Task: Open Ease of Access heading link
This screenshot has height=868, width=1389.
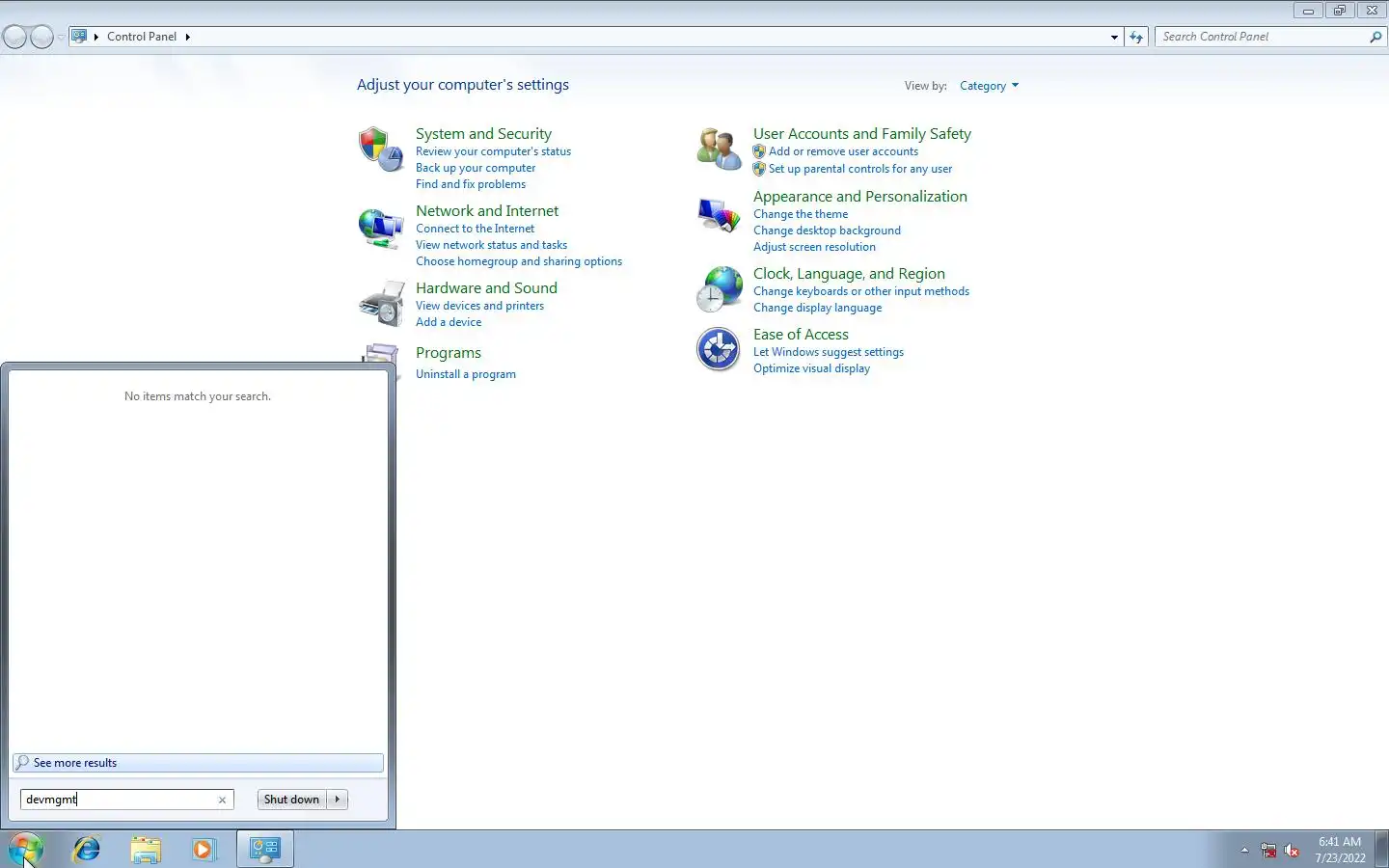Action: tap(801, 335)
